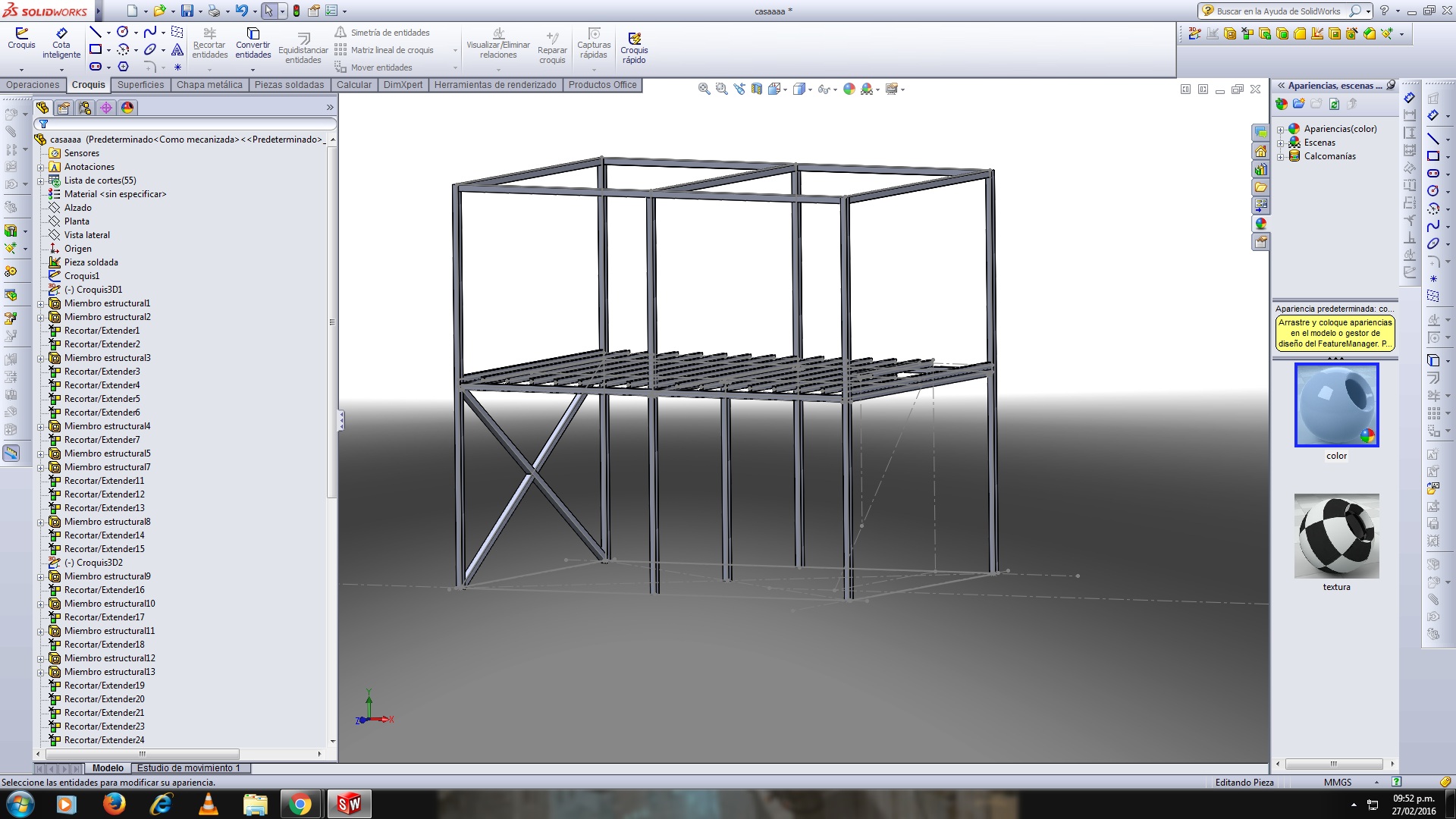
Task: Click the SolidWorks help search field
Action: 1279,11
